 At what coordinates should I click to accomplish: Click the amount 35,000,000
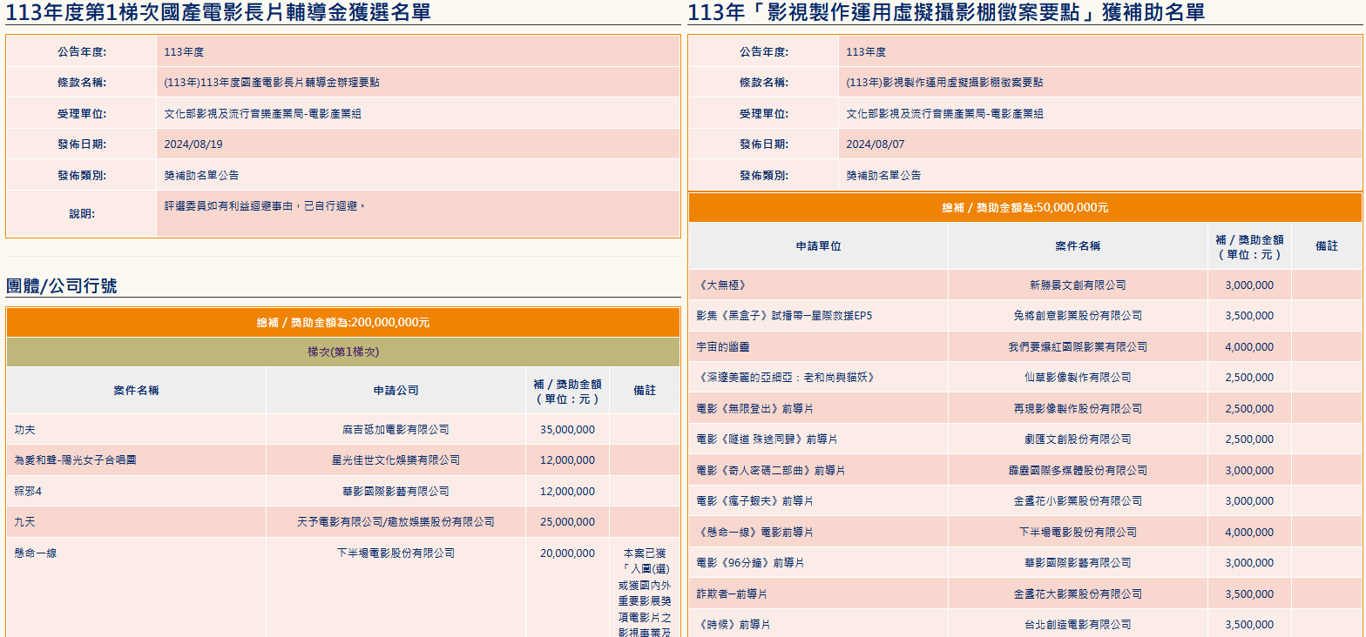(x=567, y=430)
